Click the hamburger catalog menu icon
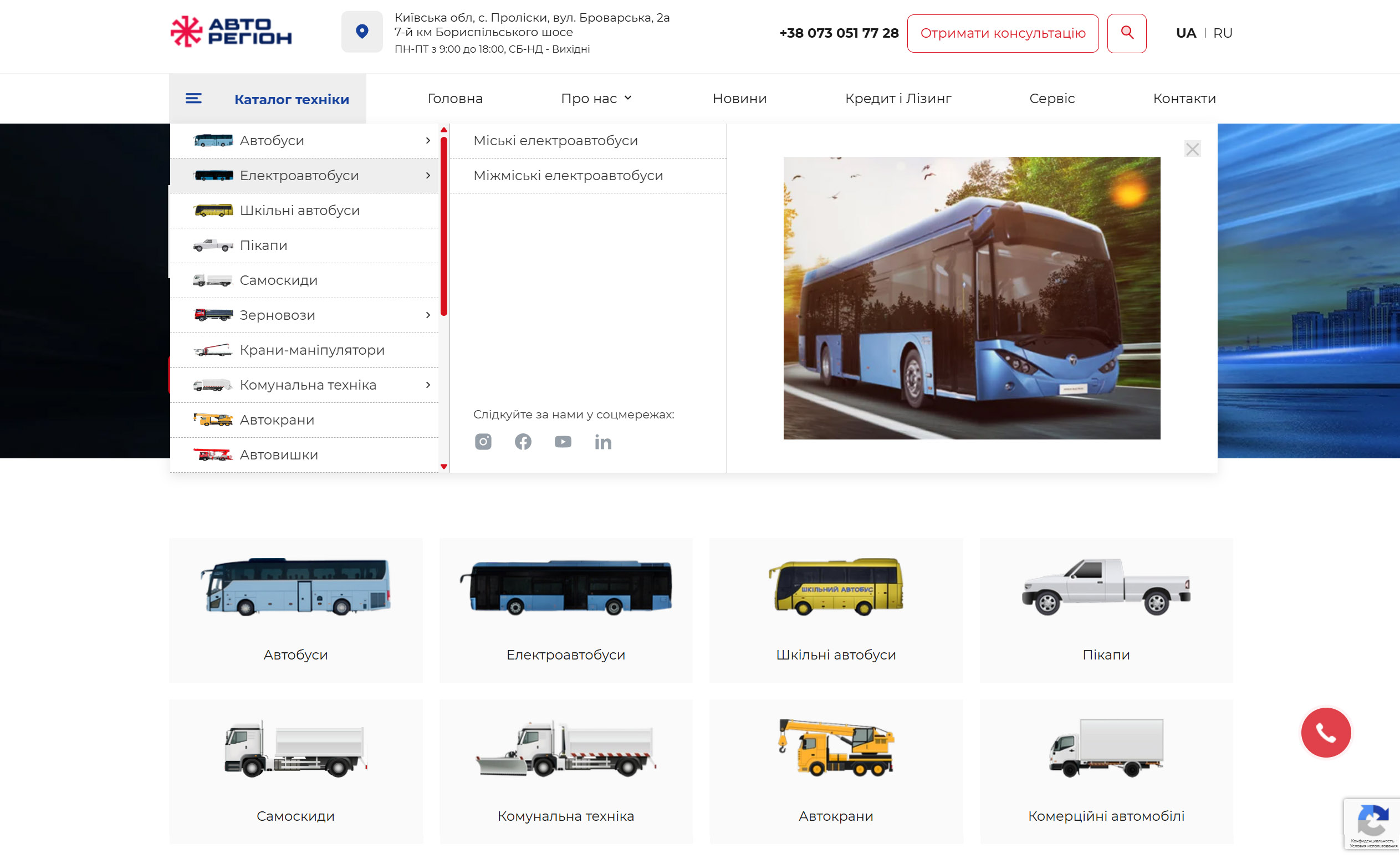Viewport: 1400px width, 859px height. (193, 99)
